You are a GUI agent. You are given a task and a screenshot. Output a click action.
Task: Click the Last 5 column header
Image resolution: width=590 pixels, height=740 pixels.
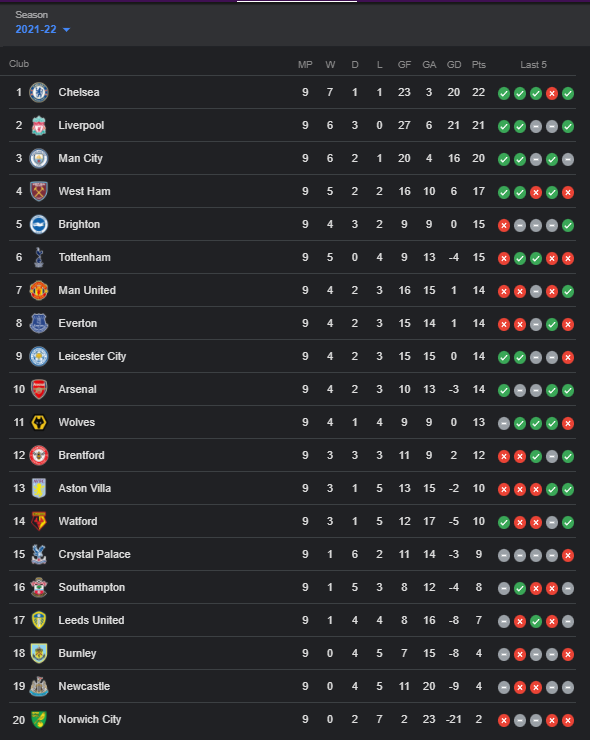click(x=533, y=65)
